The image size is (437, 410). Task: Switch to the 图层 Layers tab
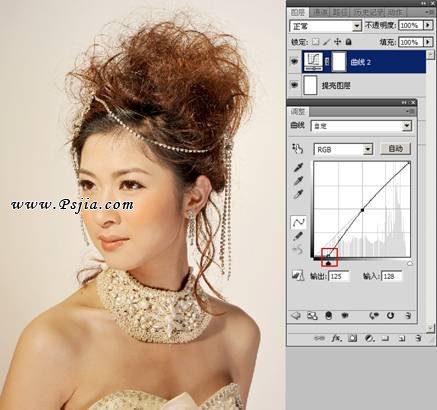tap(298, 13)
